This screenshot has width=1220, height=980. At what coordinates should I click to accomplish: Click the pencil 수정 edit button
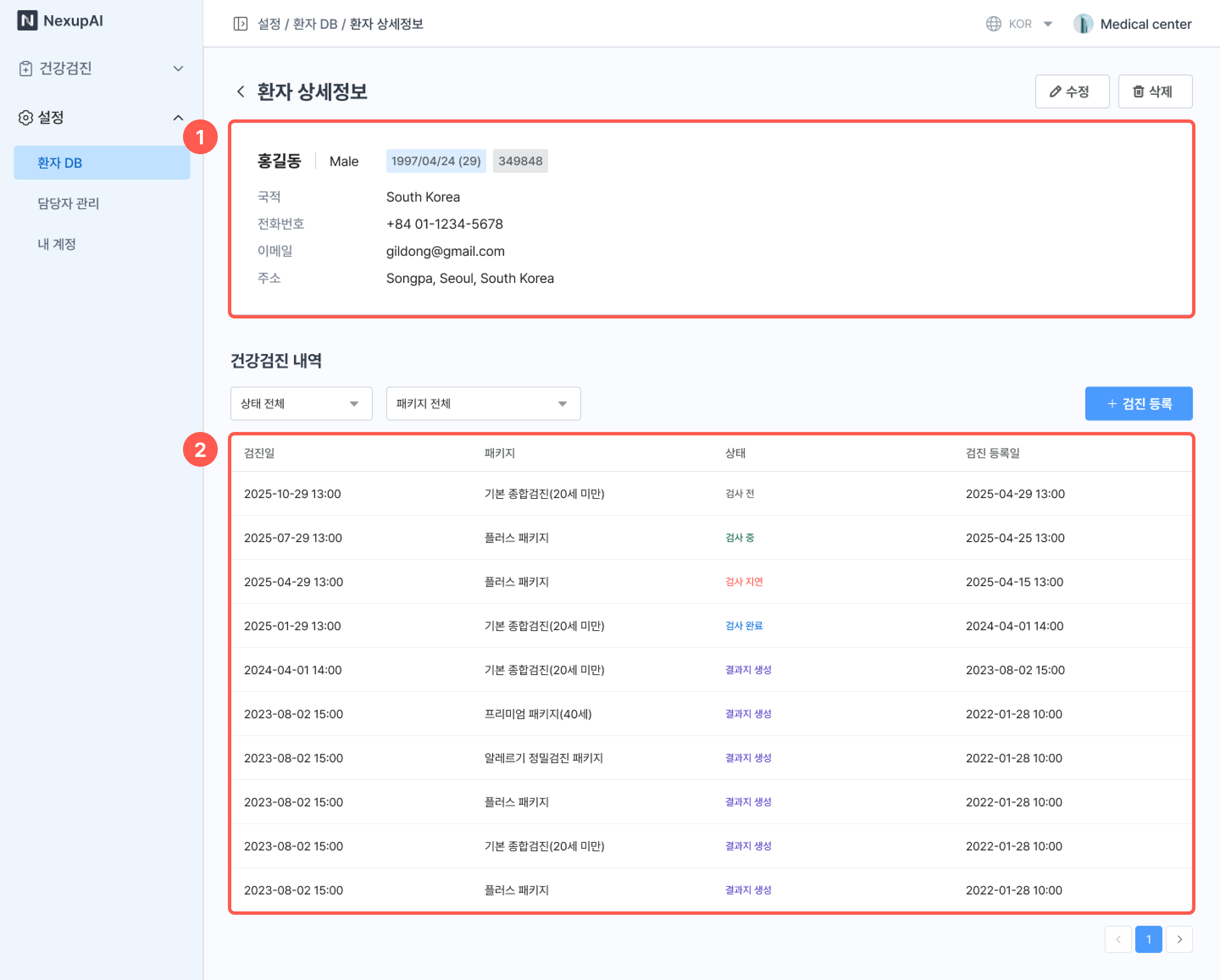pyautogui.click(x=1072, y=91)
